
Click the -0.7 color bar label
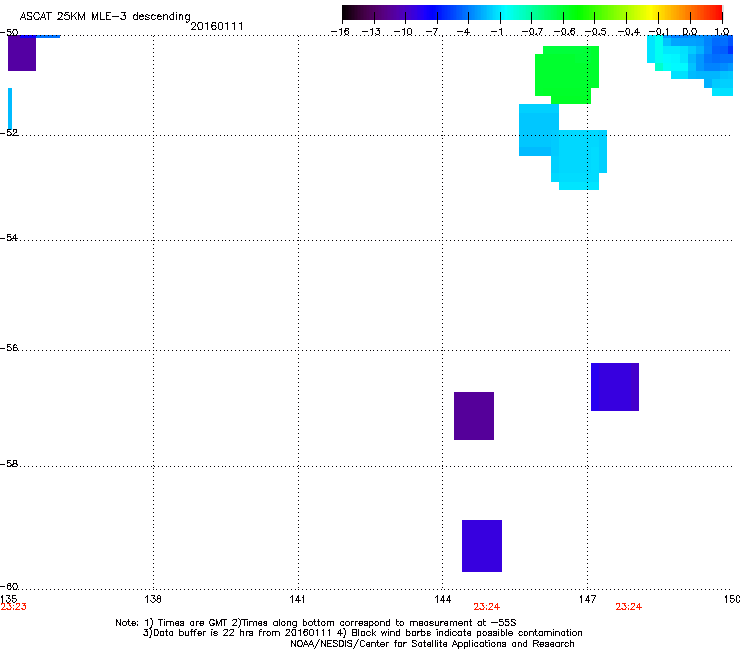click(532, 32)
